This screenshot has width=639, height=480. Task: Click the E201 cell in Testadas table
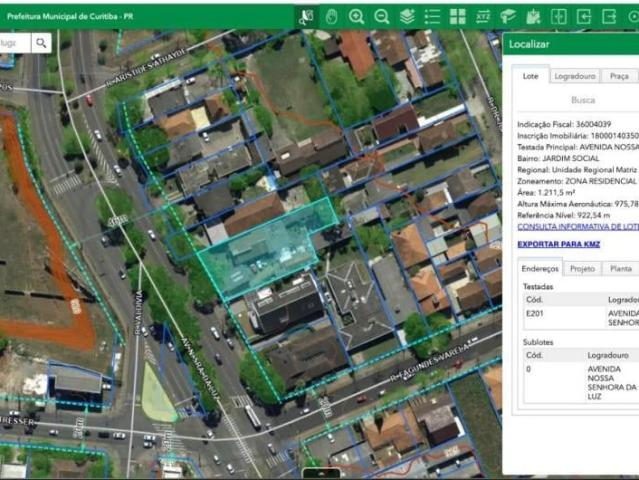click(x=535, y=313)
